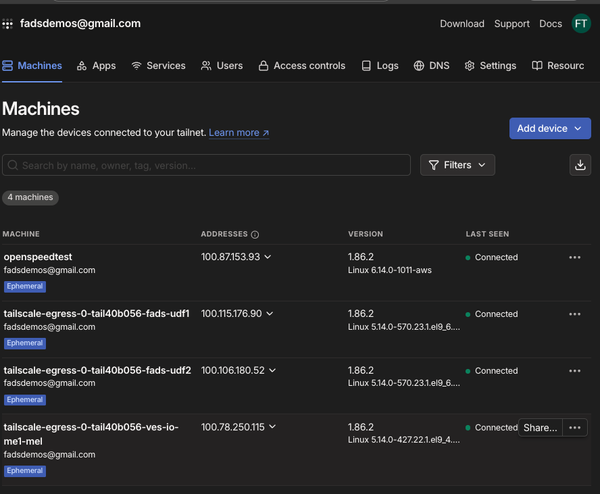Open three-dot menu for openspeedtest machine
Image resolution: width=600 pixels, height=494 pixels.
point(574,257)
